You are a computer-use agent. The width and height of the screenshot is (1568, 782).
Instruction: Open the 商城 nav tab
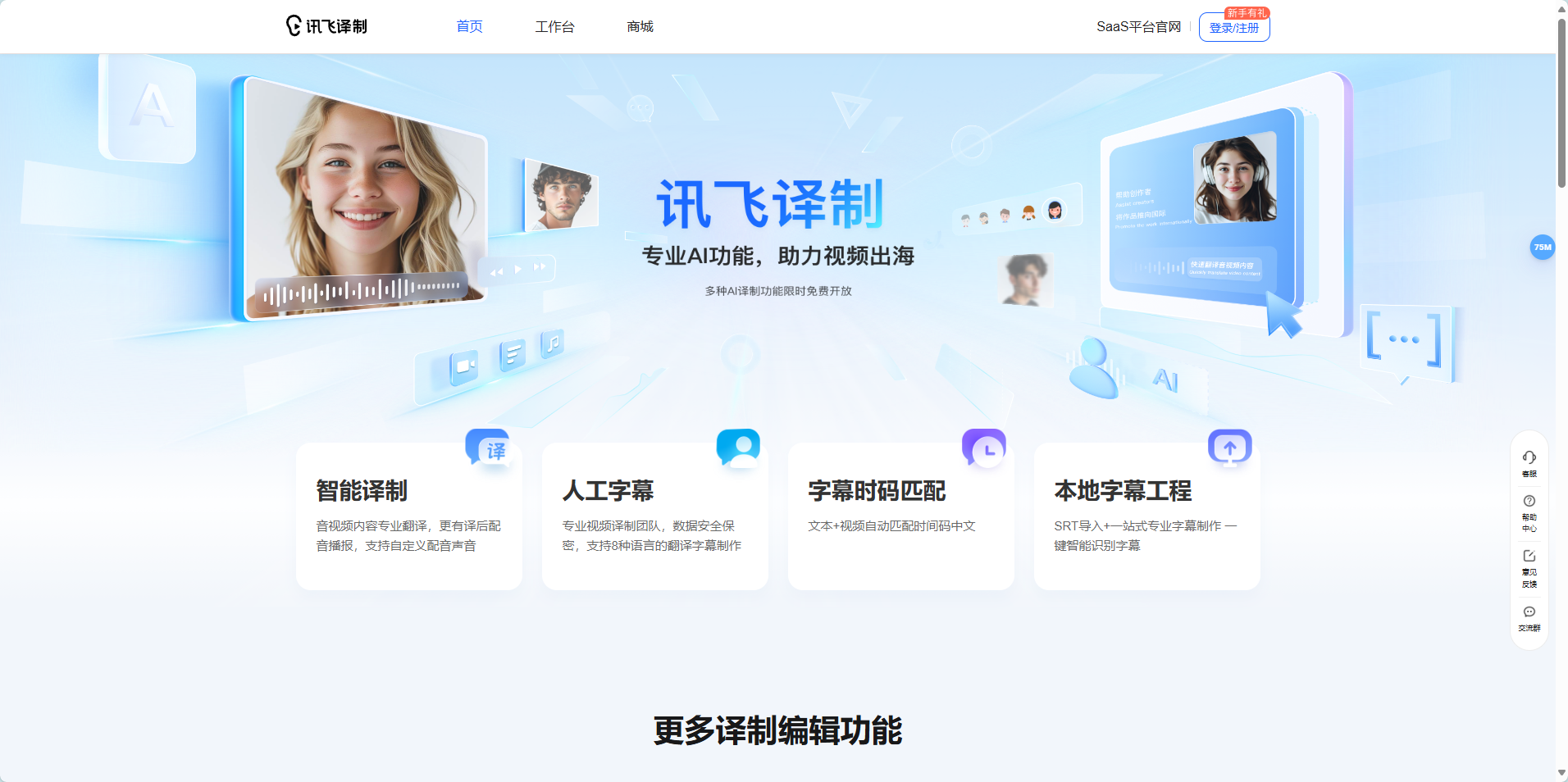tap(640, 27)
